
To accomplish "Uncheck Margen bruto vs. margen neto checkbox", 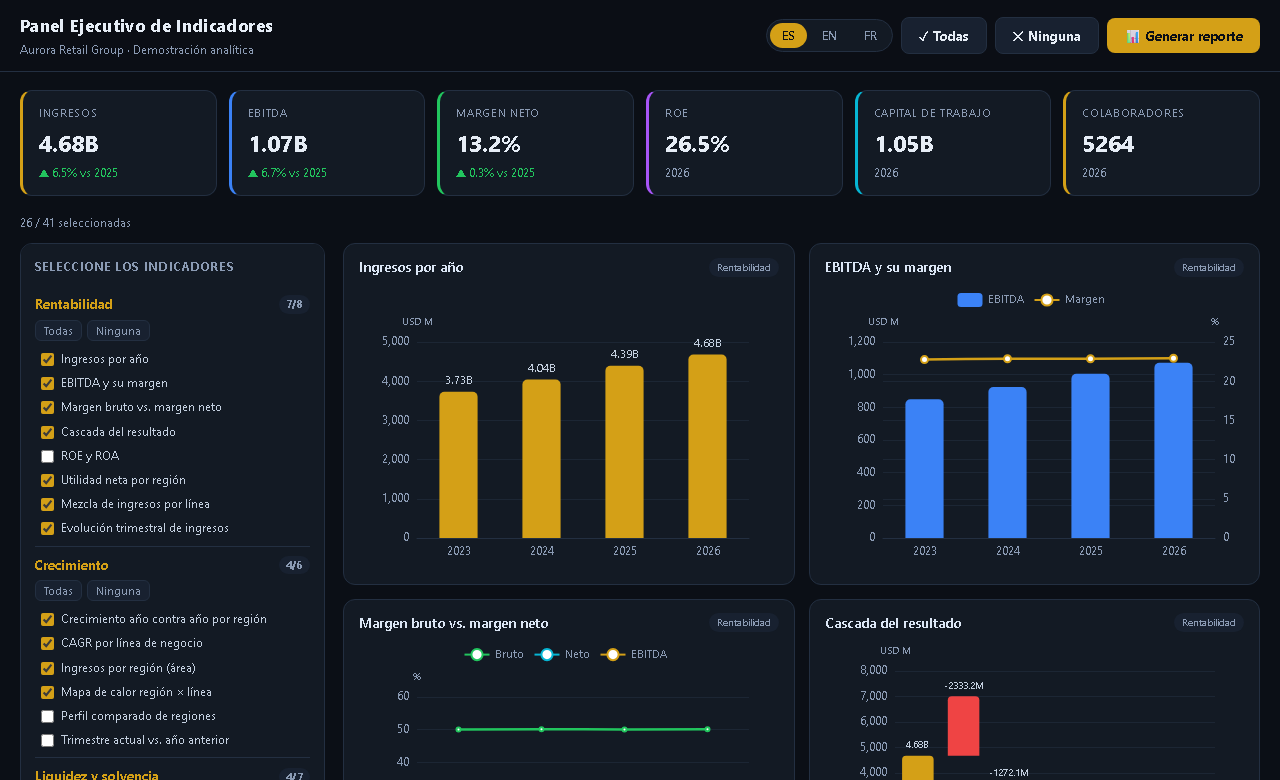I will [x=47, y=407].
